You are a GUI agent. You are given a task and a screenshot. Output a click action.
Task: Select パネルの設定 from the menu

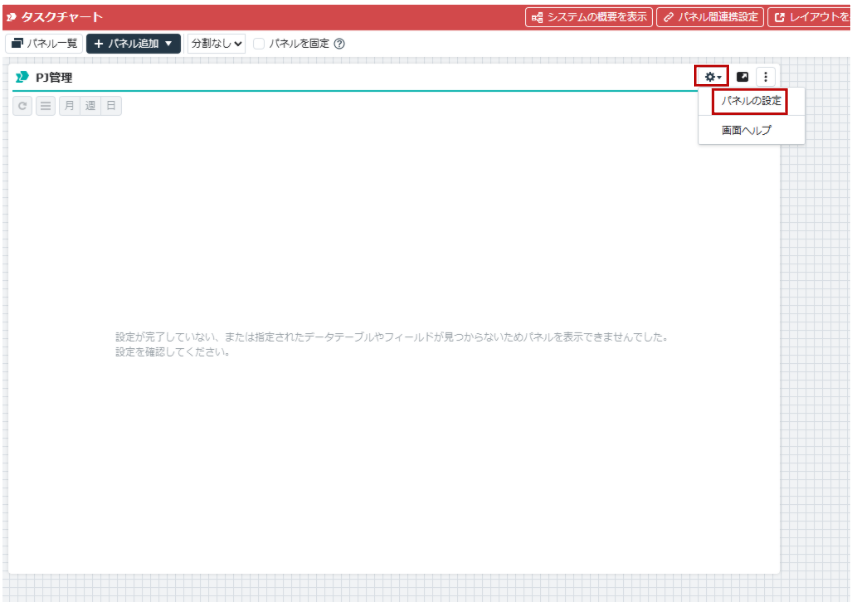click(x=751, y=101)
